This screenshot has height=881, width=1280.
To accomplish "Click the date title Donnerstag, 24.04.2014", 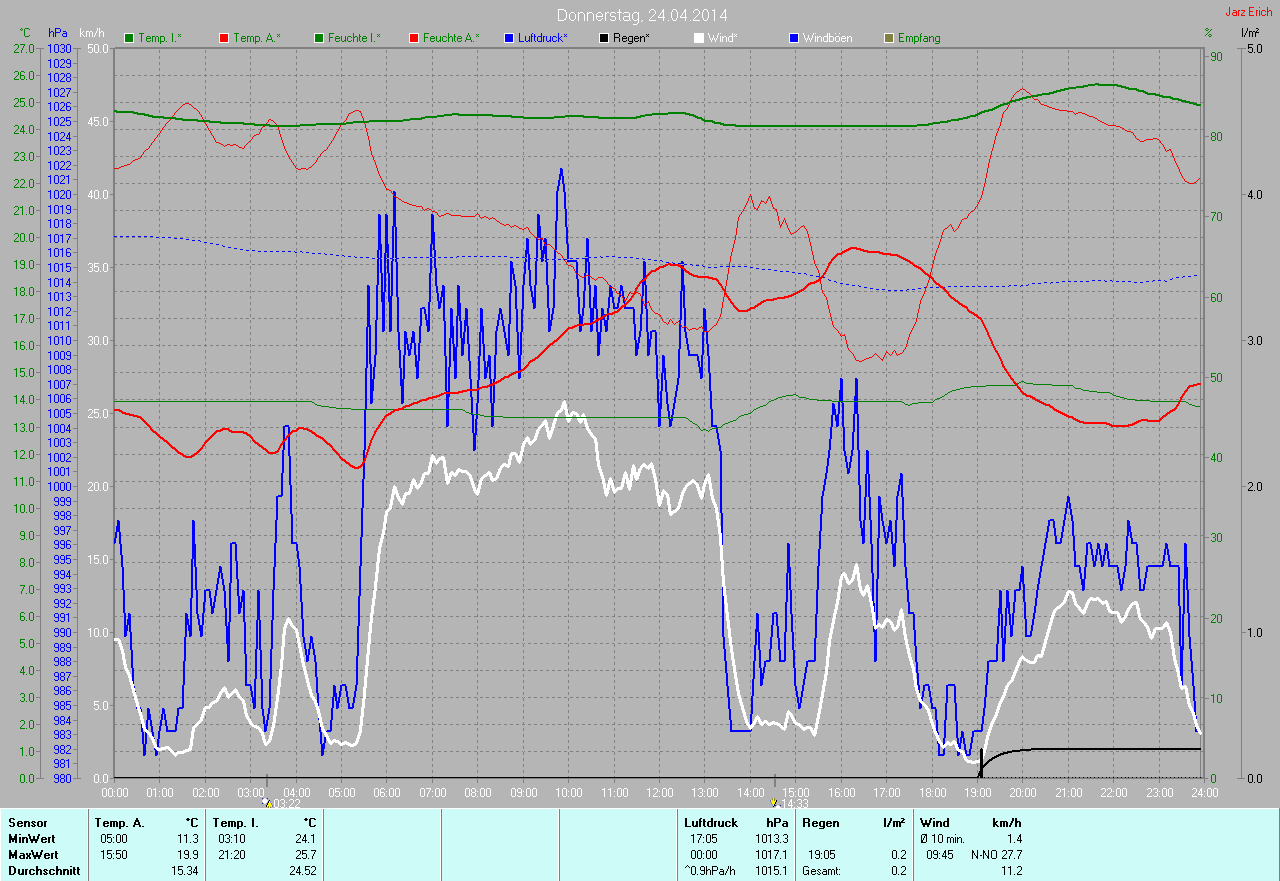I will click(641, 15).
